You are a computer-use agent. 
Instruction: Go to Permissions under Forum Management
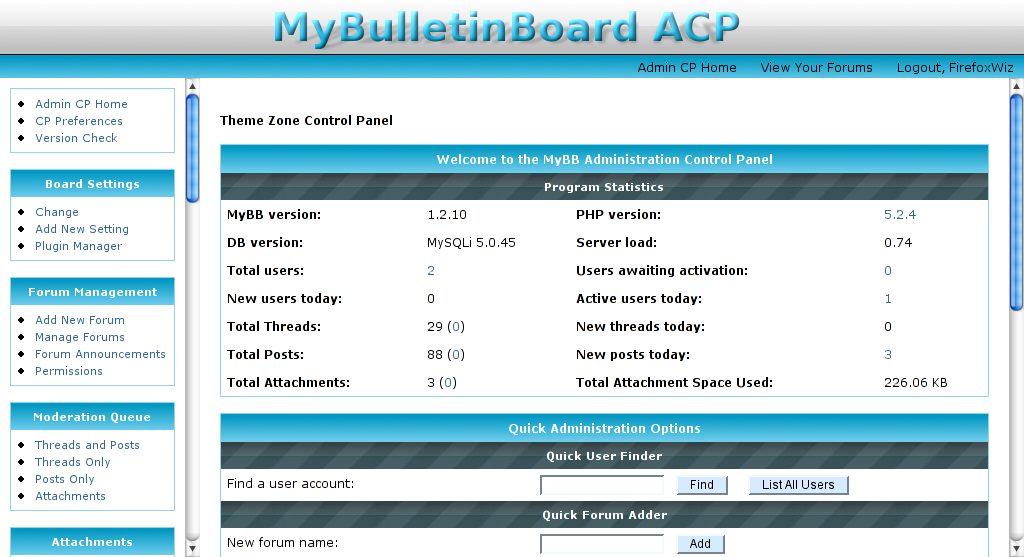69,371
